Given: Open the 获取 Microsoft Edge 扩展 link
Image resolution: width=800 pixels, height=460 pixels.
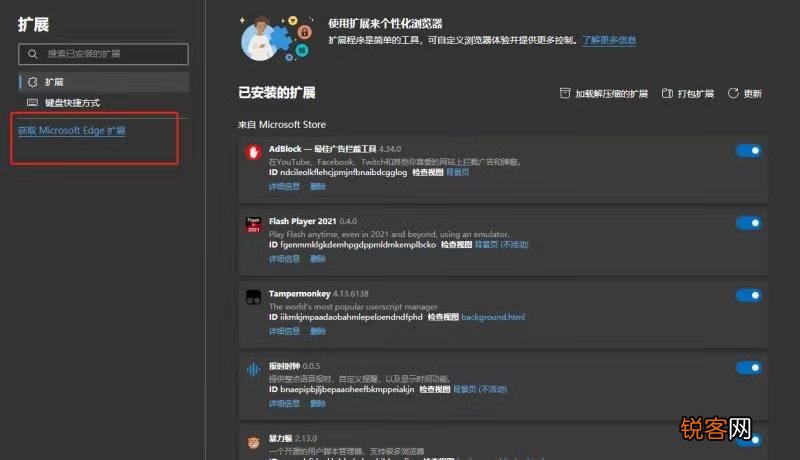Looking at the screenshot, I should click(x=71, y=131).
